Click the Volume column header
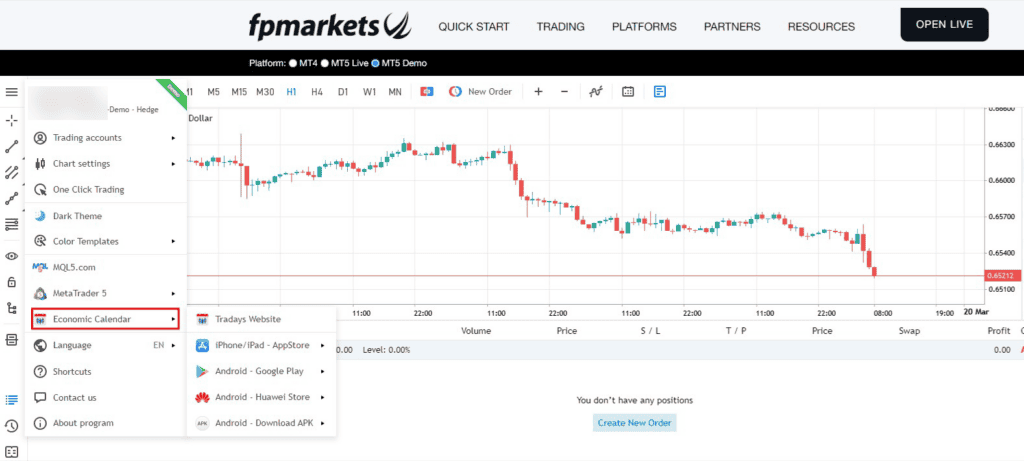1024x461 pixels. [476, 331]
